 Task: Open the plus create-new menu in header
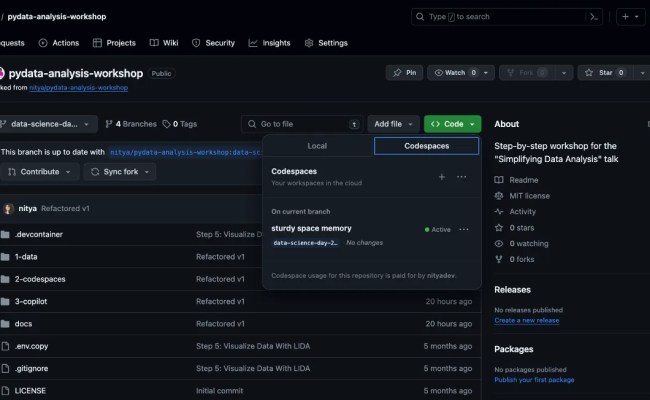point(630,17)
